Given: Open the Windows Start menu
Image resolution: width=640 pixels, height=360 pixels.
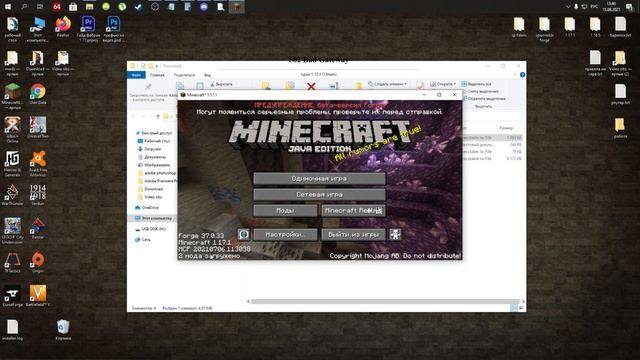Looking at the screenshot, I should 8,7.
